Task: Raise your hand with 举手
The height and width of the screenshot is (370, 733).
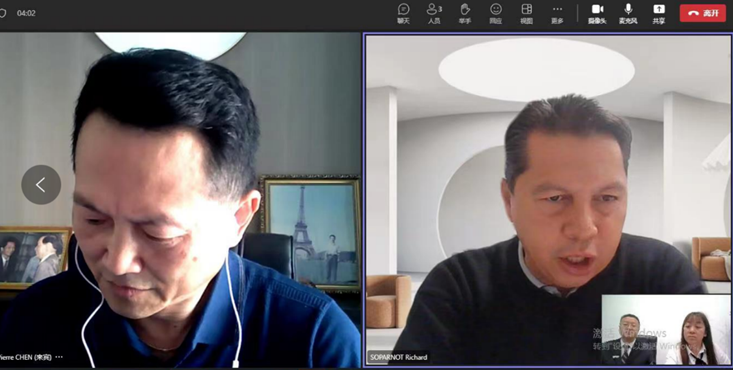Action: click(x=465, y=14)
